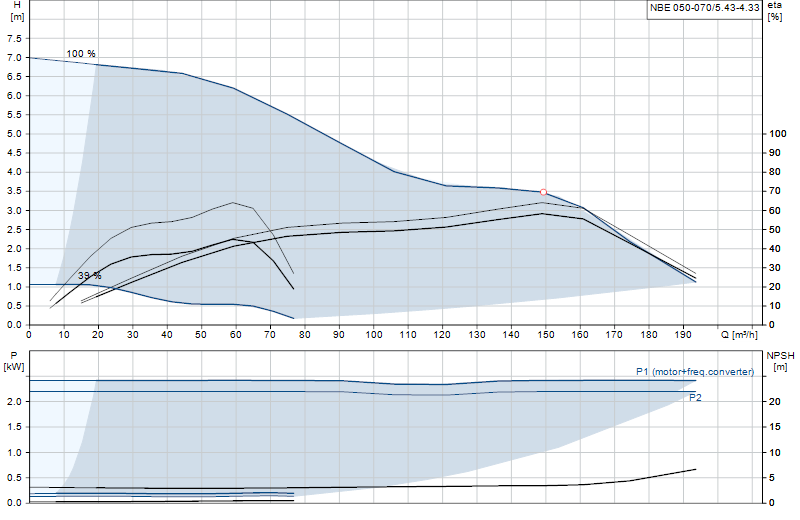This screenshot has width=800, height=520.
Task: Click the 2.0 tick on the power axis
Action: 14,402
